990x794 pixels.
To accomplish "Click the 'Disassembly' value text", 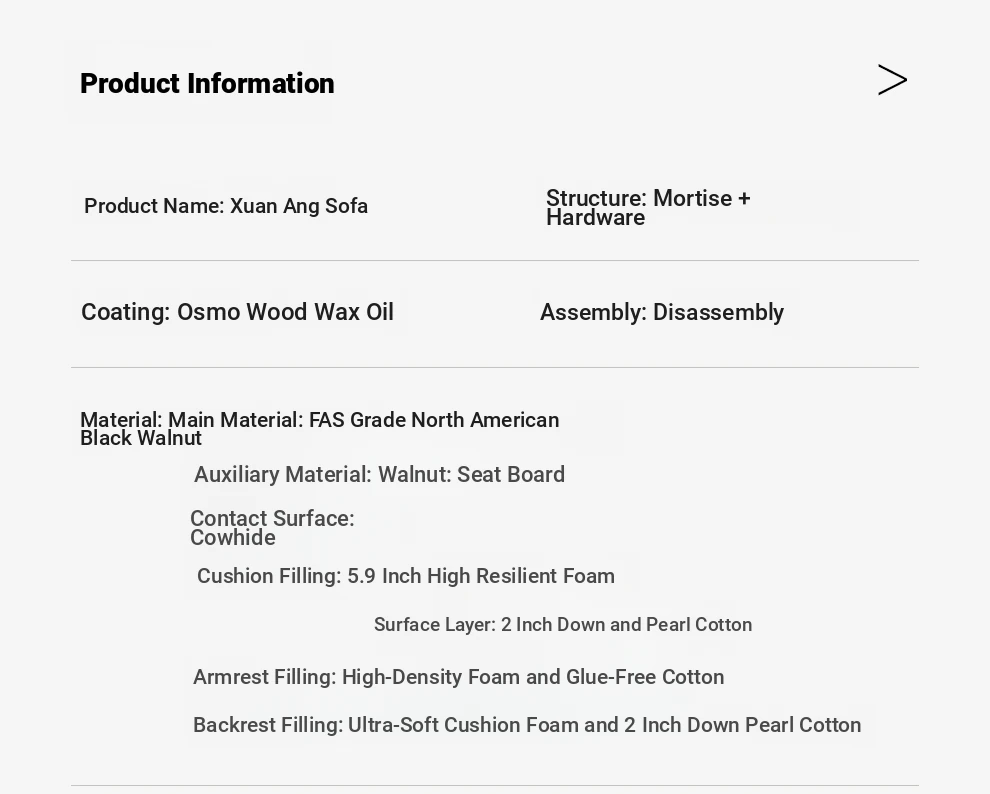I will 718,313.
